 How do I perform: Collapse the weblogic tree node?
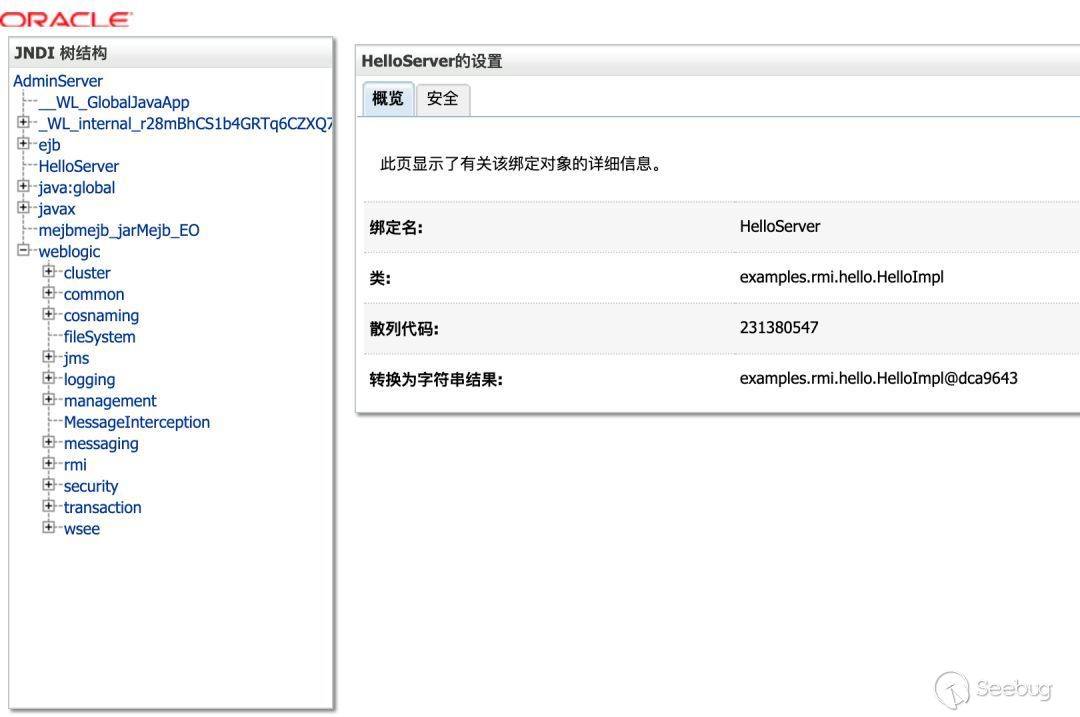[23, 250]
